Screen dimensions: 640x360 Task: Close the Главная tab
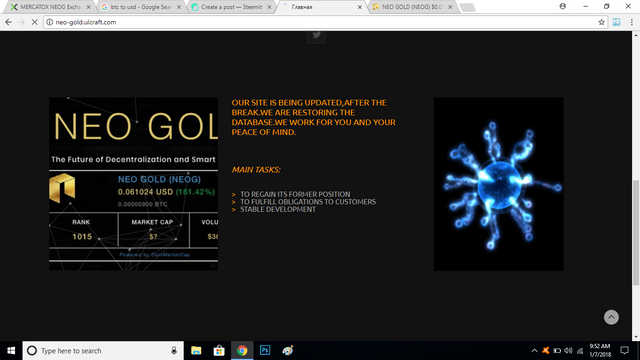(x=360, y=7)
